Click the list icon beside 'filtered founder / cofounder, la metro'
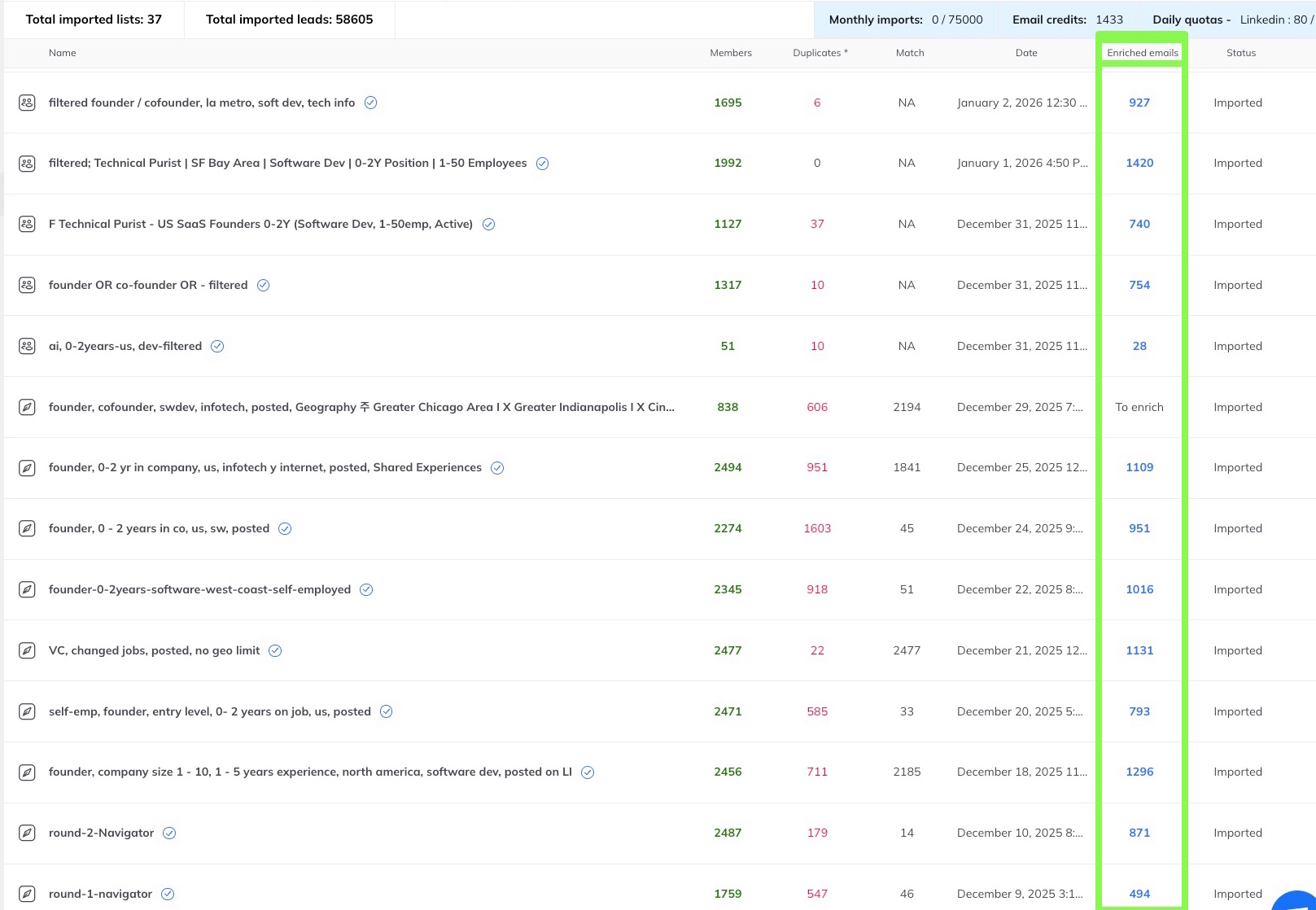 pyautogui.click(x=27, y=103)
